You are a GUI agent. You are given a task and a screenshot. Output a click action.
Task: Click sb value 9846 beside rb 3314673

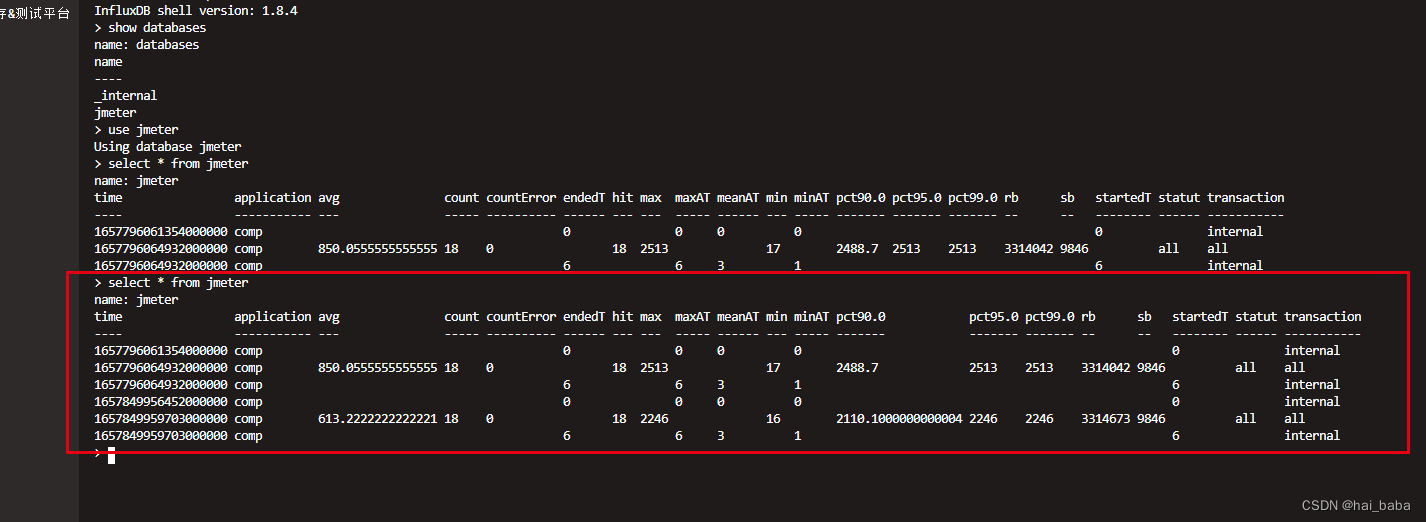click(x=1151, y=419)
